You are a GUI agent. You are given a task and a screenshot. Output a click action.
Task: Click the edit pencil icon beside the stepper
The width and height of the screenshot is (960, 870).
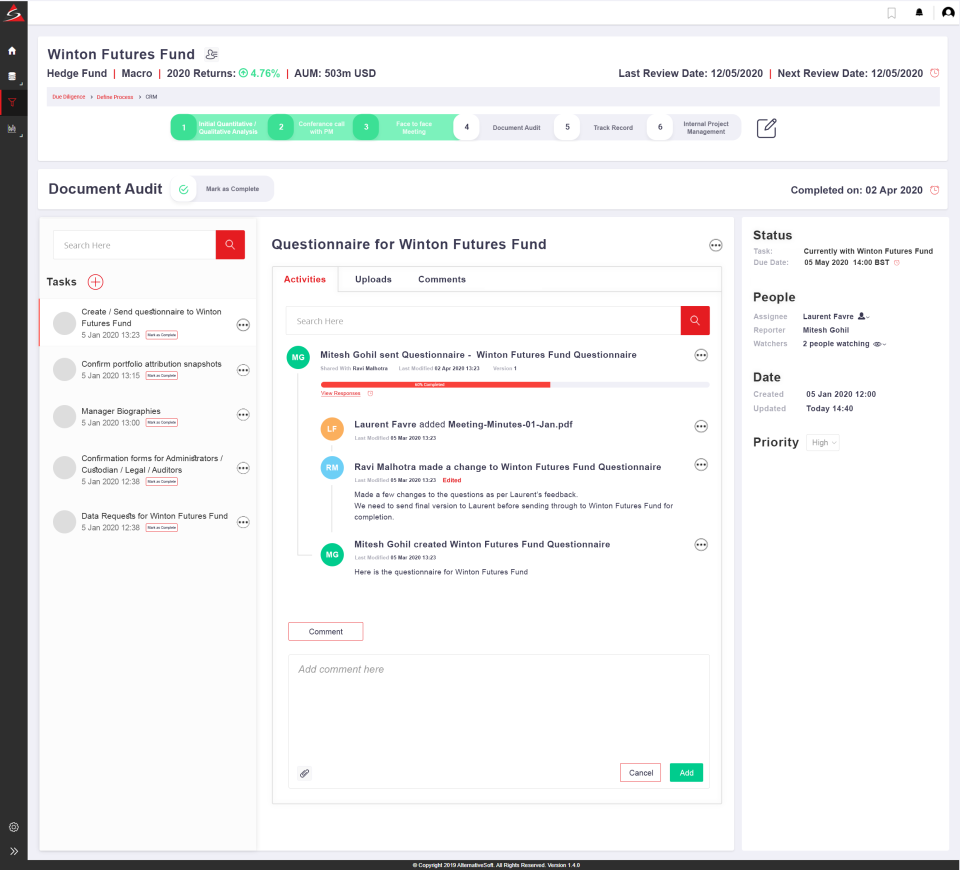[x=766, y=127]
